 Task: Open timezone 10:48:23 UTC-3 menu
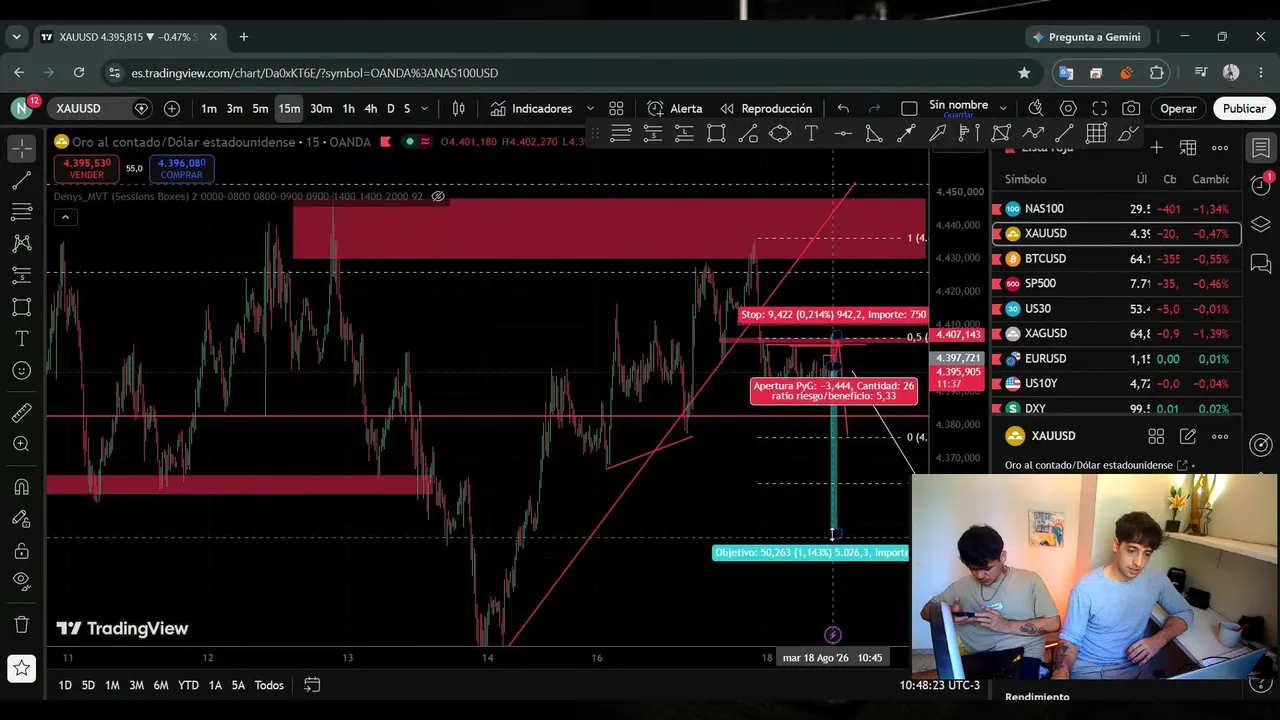[939, 685]
